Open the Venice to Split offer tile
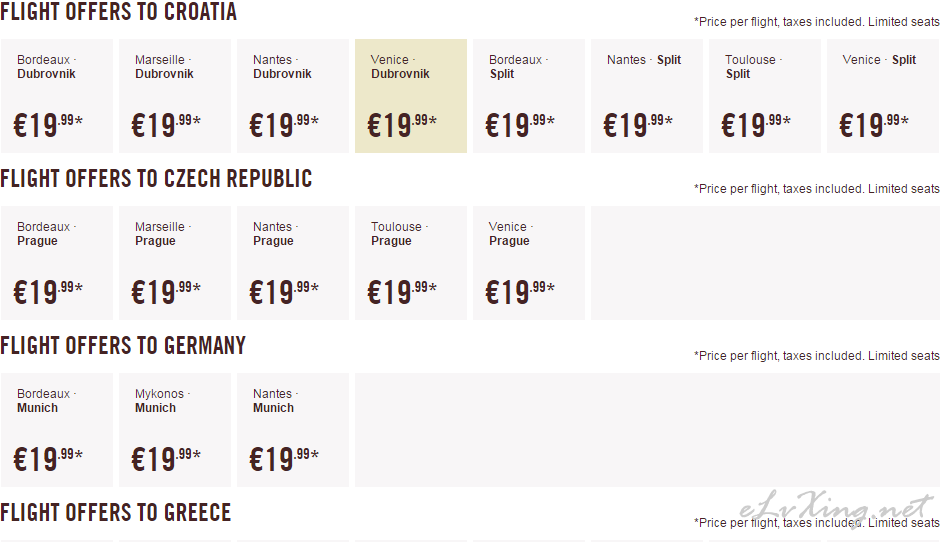Viewport: 944px width, 542px height. click(x=883, y=96)
